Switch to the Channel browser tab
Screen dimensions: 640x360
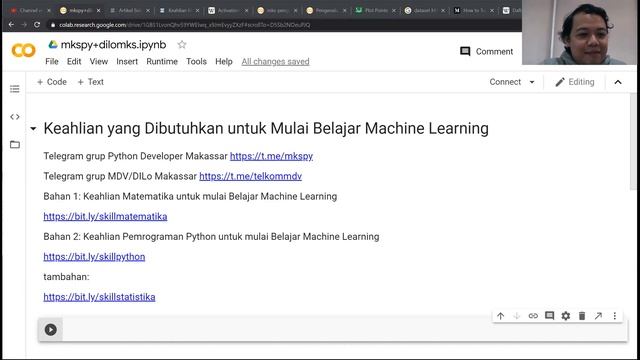(29, 11)
